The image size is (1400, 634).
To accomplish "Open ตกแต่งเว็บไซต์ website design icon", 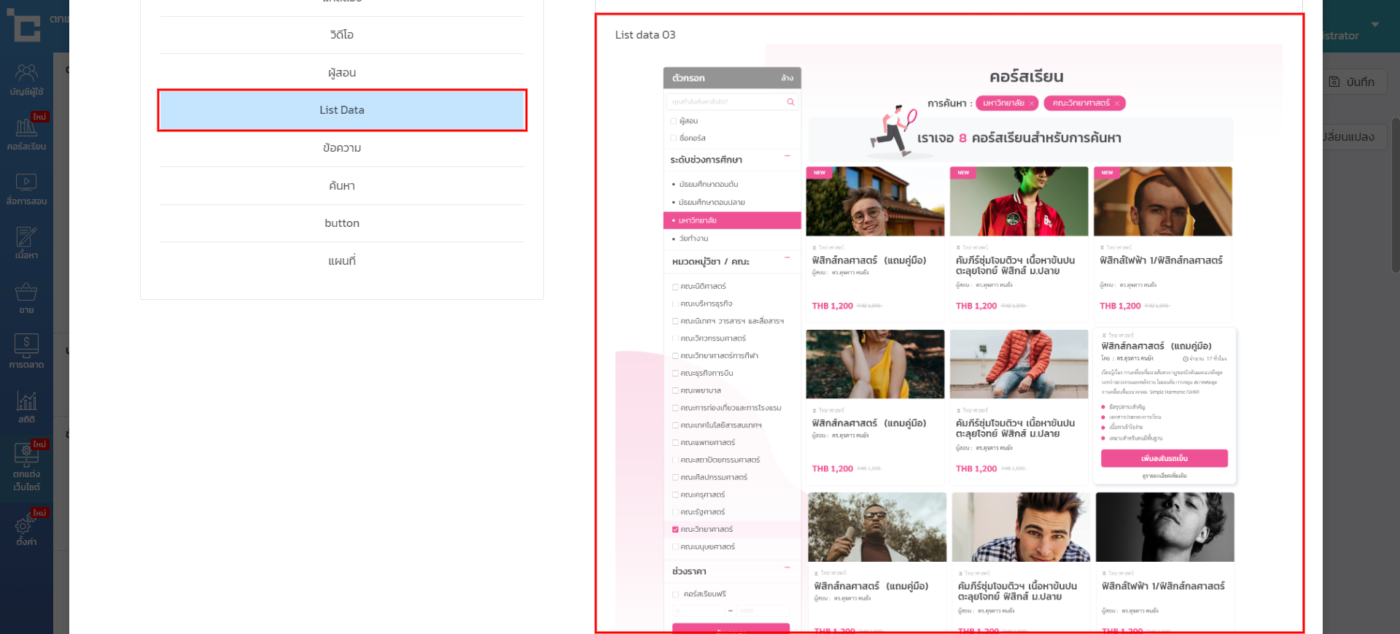I will [27, 466].
